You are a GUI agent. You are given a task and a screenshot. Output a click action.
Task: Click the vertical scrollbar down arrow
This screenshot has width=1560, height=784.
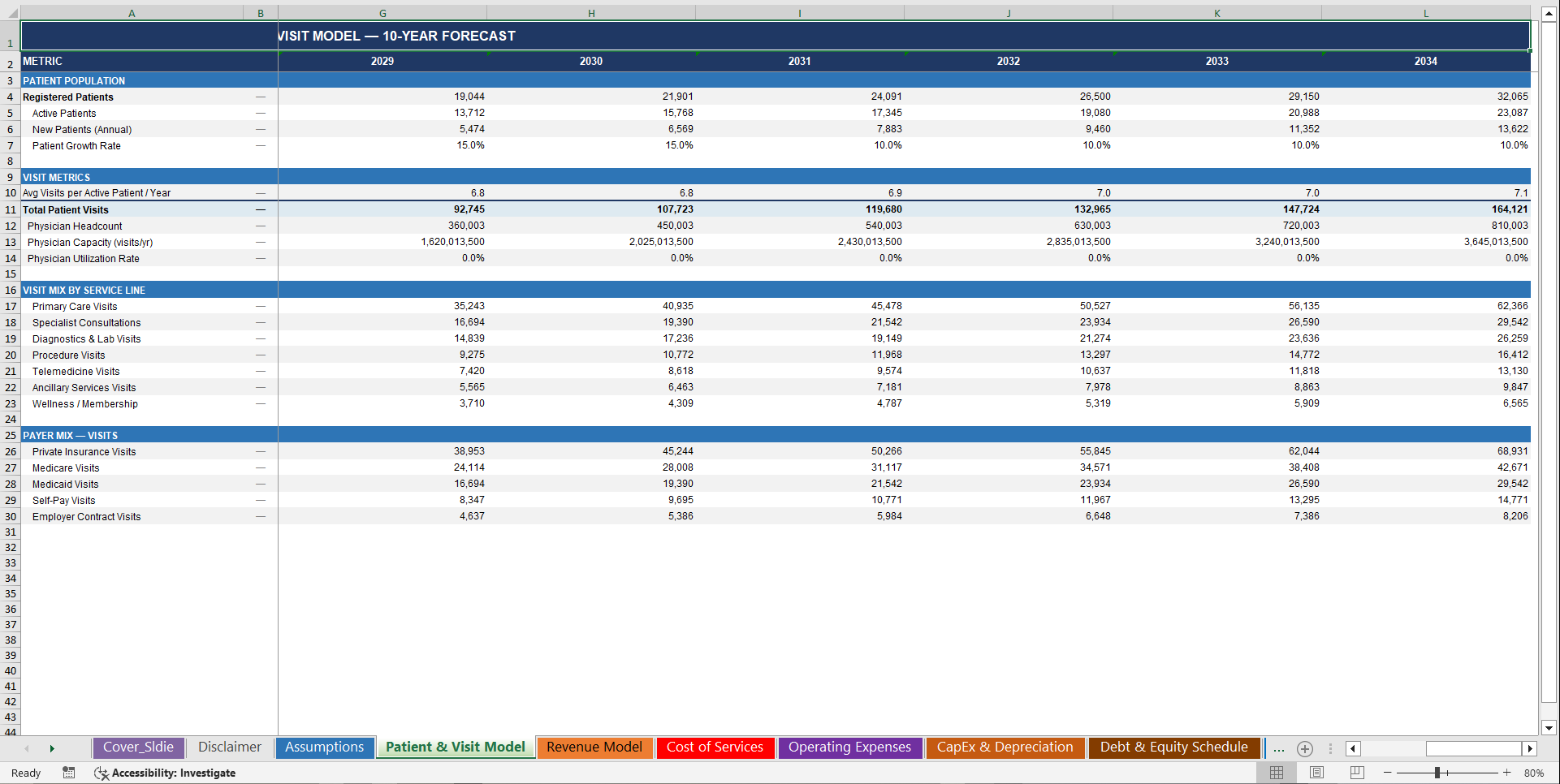point(1549,729)
